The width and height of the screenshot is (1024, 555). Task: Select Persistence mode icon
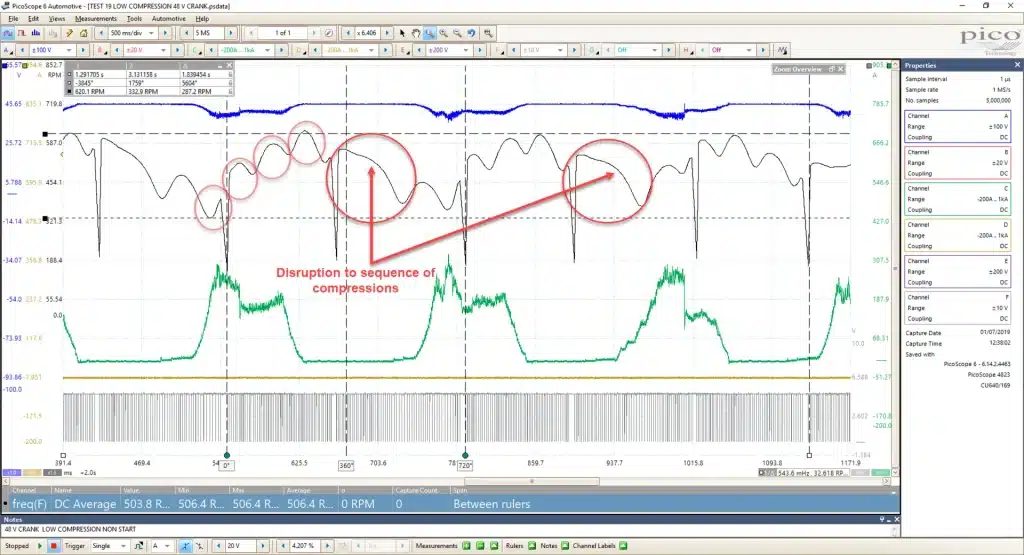22,33
